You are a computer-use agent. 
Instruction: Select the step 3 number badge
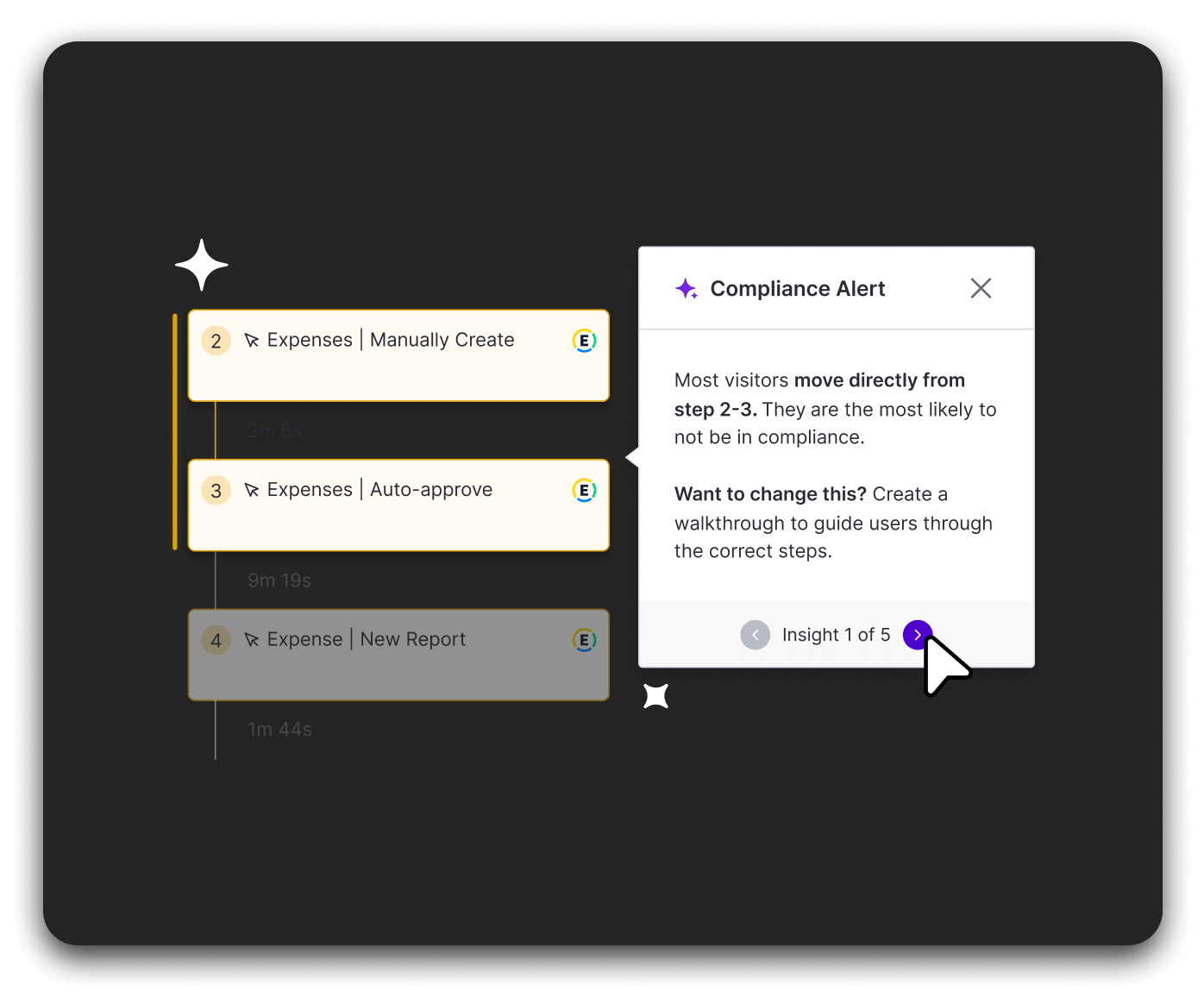pyautogui.click(x=216, y=491)
